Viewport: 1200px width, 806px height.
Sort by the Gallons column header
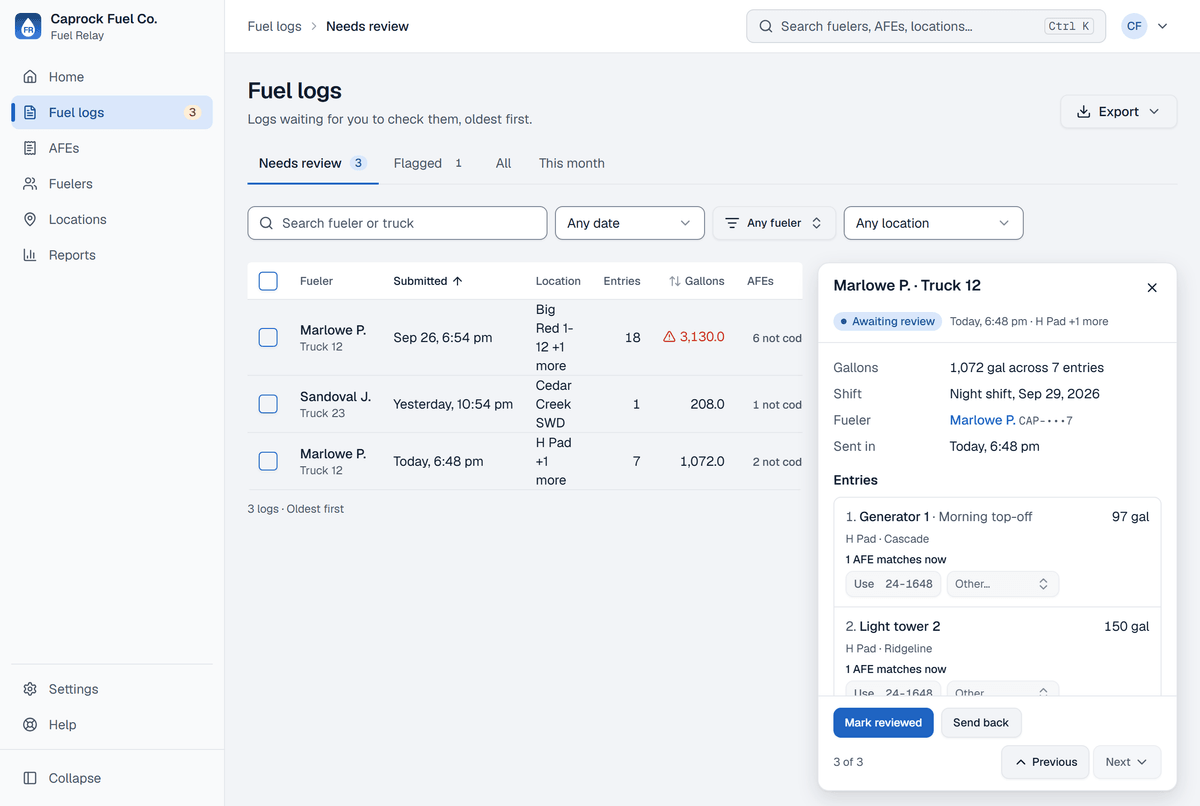[x=696, y=281]
